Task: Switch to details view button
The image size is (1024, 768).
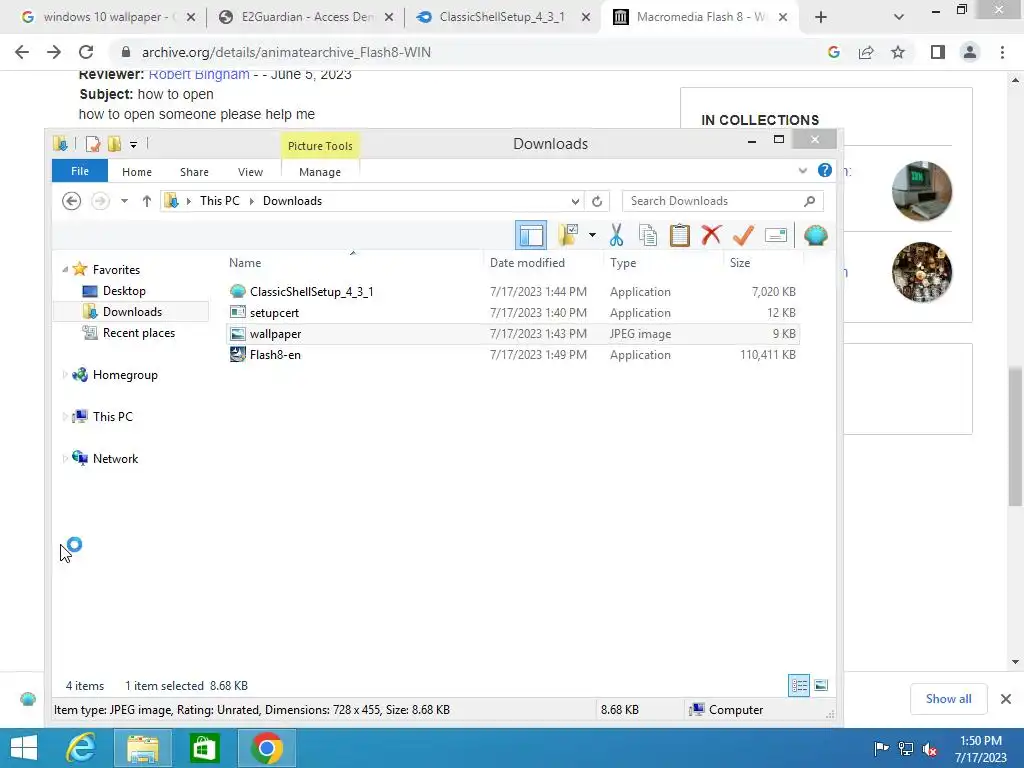Action: [x=799, y=685]
